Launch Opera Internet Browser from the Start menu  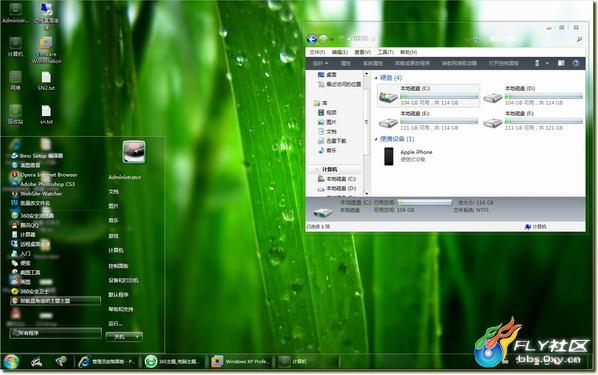coord(44,175)
